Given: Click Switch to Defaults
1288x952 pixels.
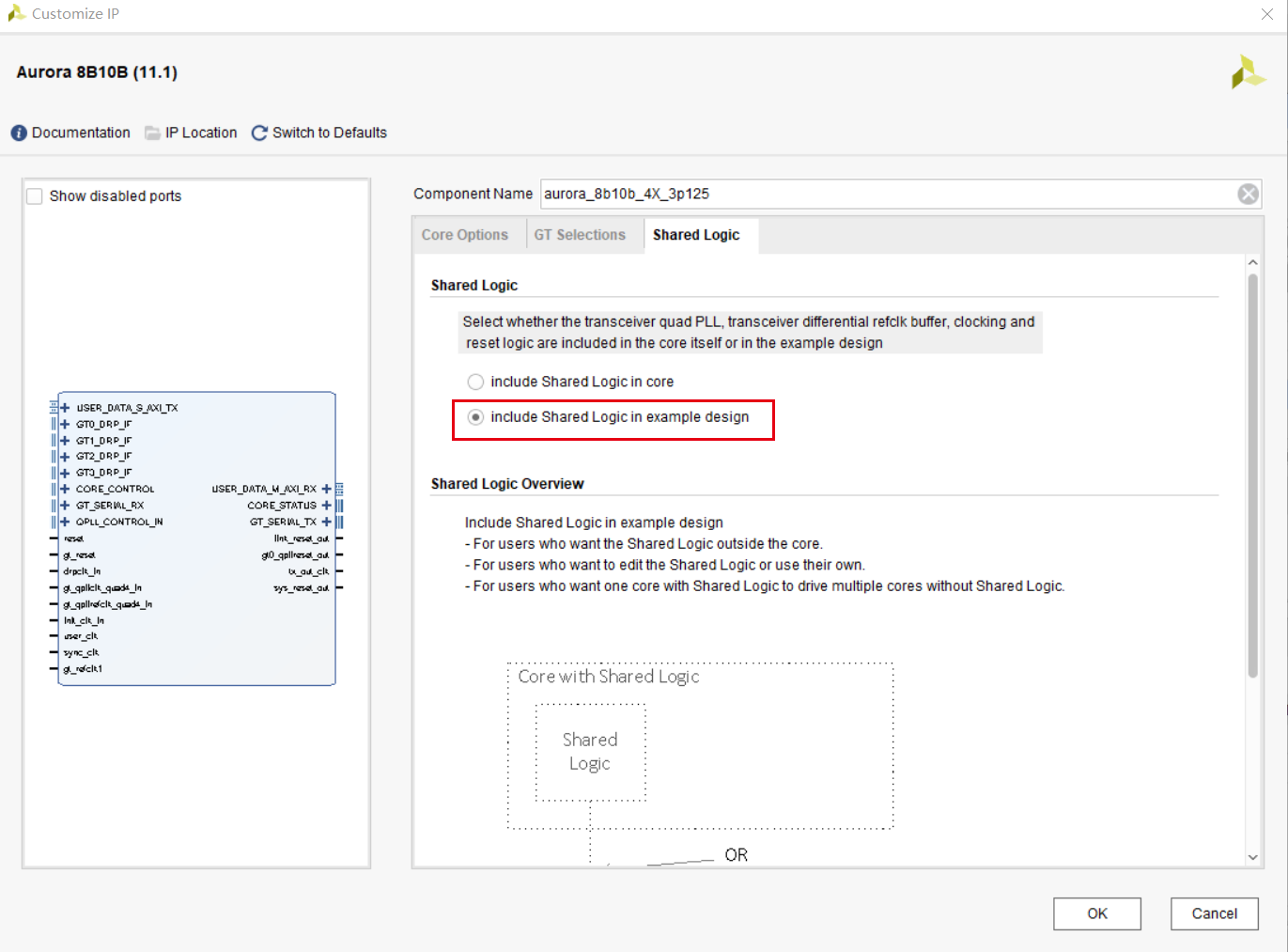Looking at the screenshot, I should point(330,133).
